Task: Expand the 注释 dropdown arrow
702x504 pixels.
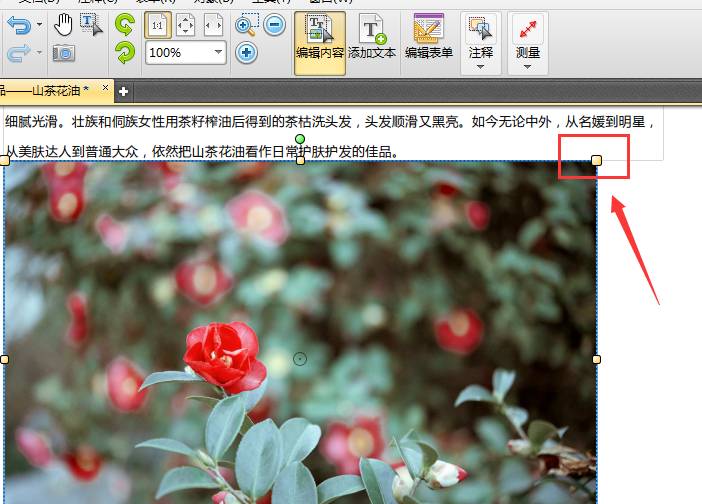Action: click(480, 68)
